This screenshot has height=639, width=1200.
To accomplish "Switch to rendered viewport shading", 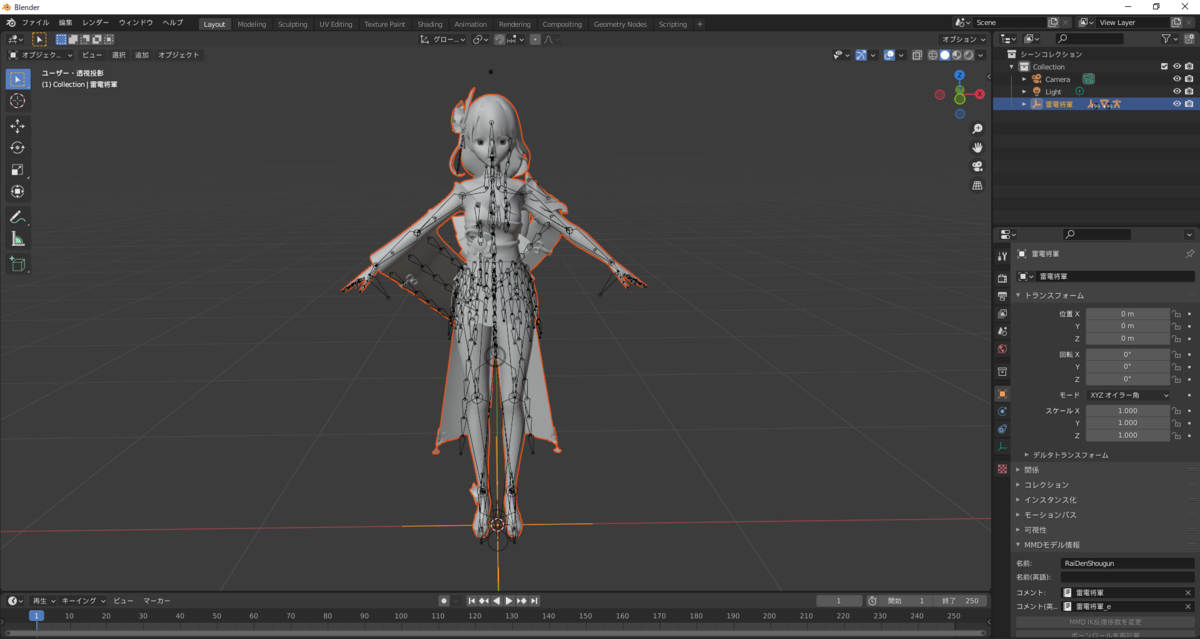I will 968,55.
